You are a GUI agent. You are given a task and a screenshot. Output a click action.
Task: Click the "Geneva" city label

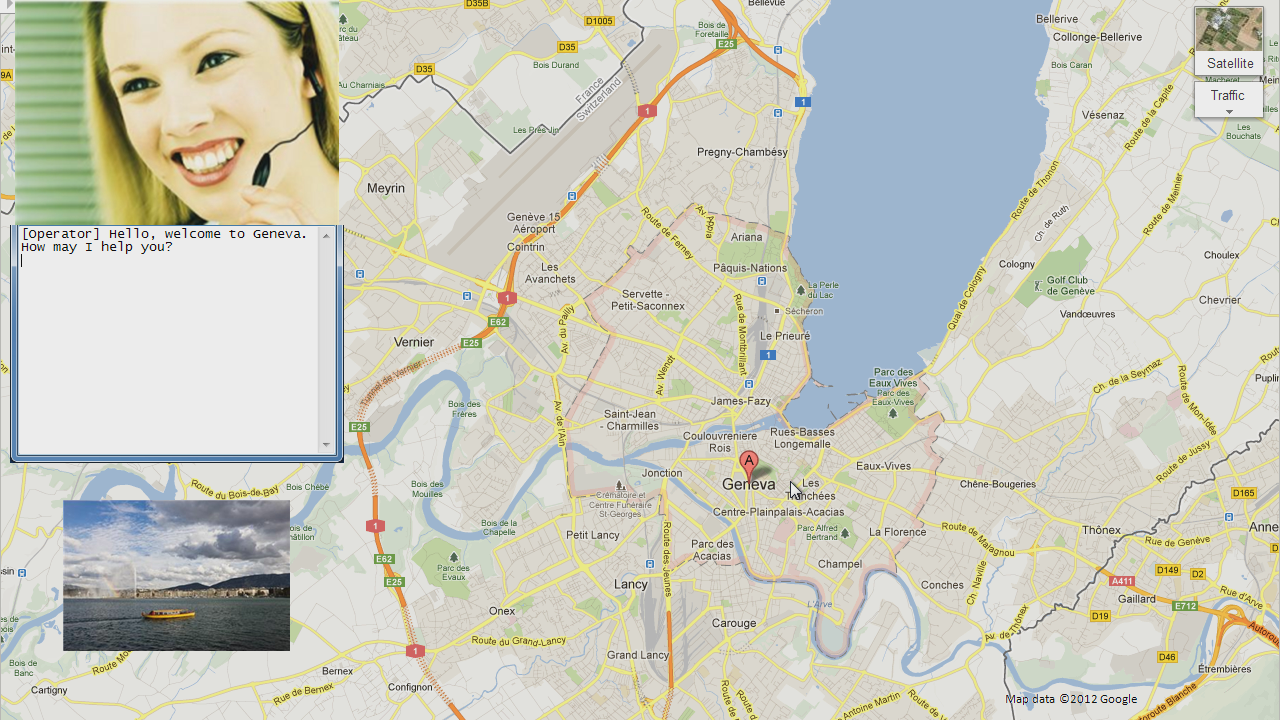pyautogui.click(x=749, y=485)
